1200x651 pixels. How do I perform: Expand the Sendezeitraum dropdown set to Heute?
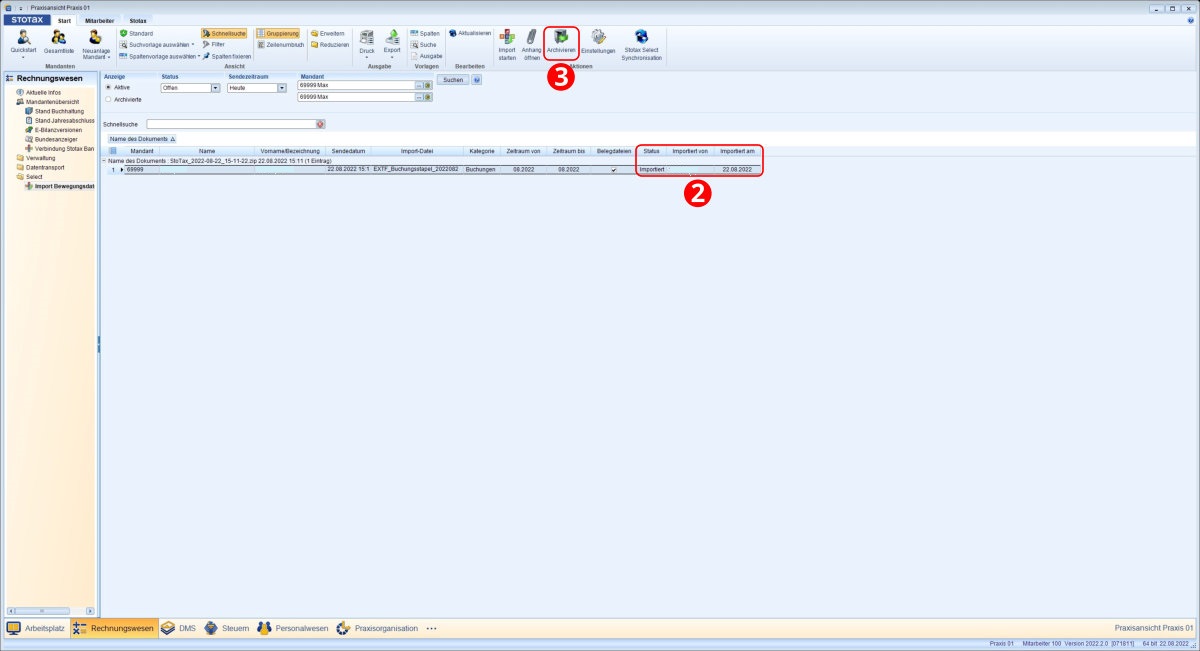click(x=281, y=88)
